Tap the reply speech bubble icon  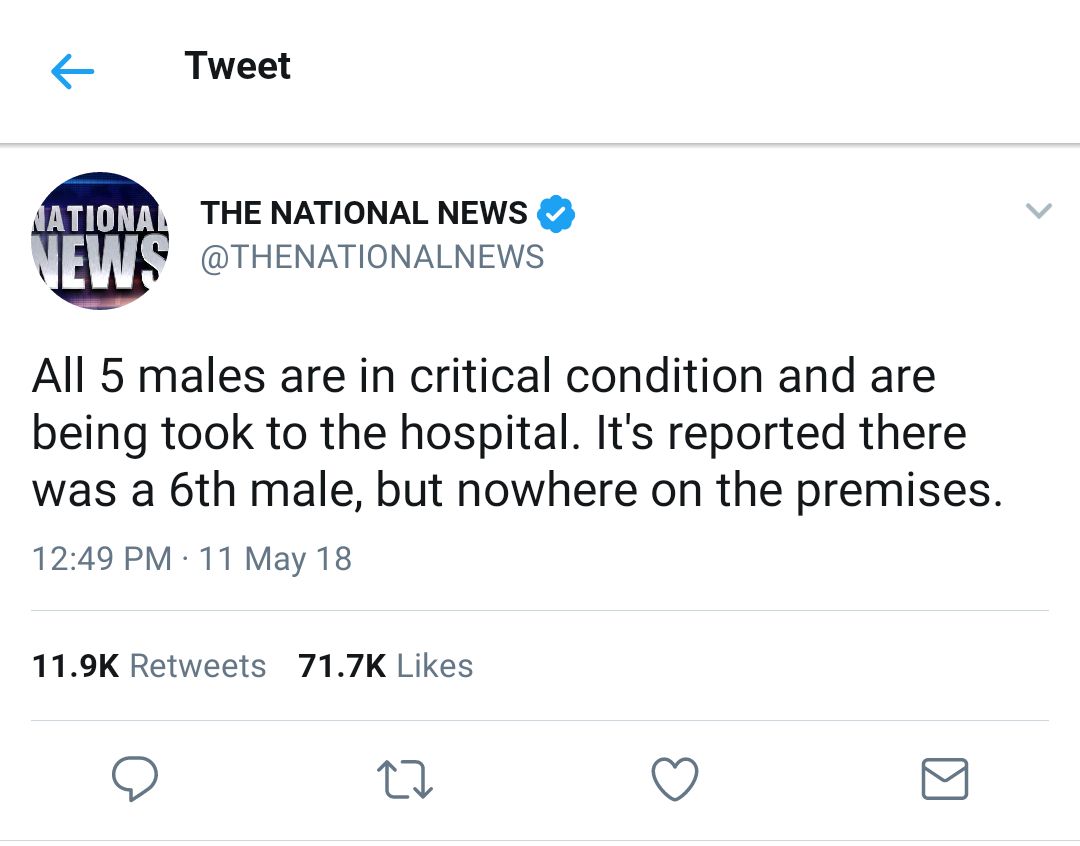(135, 778)
